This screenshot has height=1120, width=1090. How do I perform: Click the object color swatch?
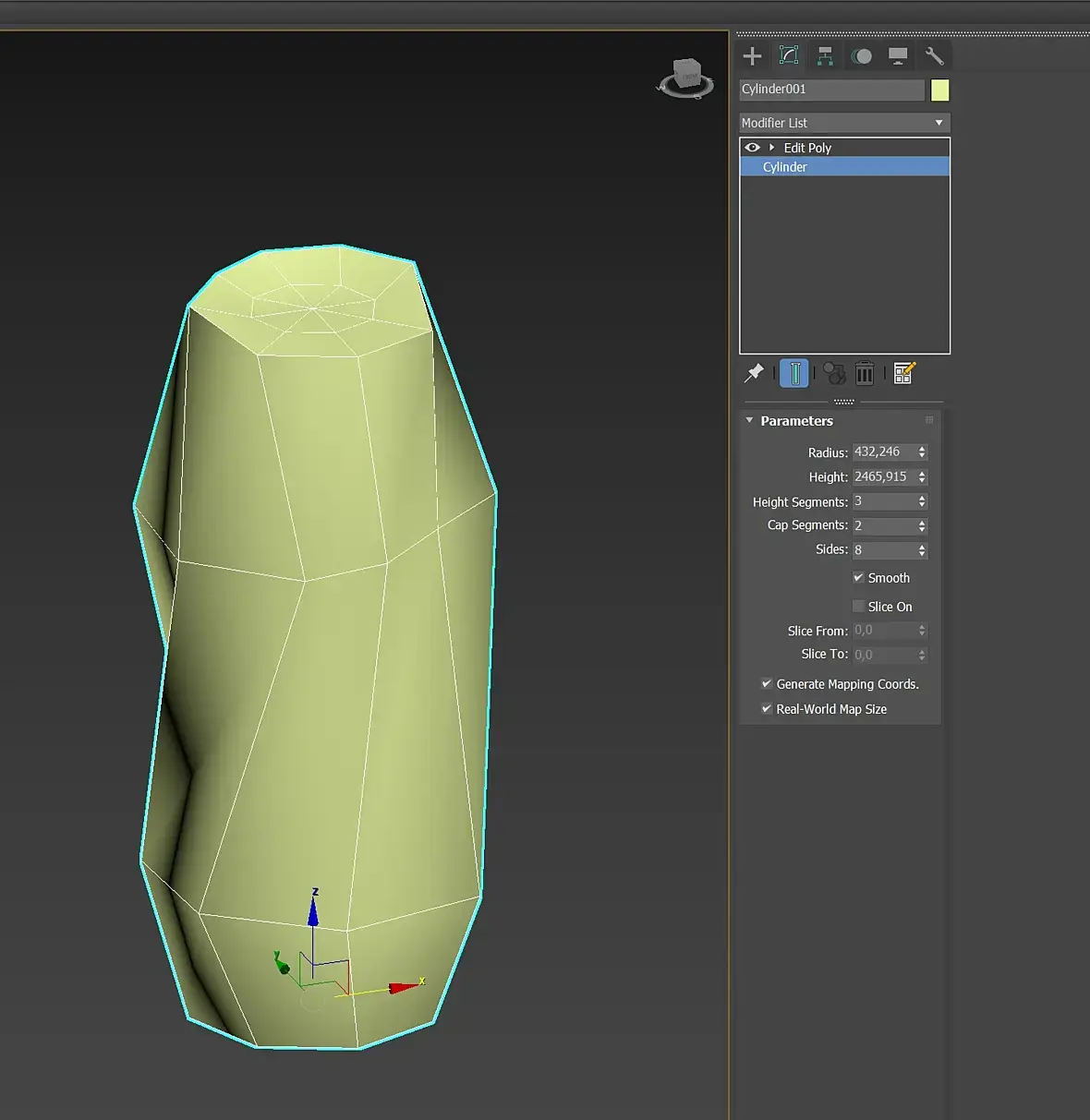coord(939,90)
